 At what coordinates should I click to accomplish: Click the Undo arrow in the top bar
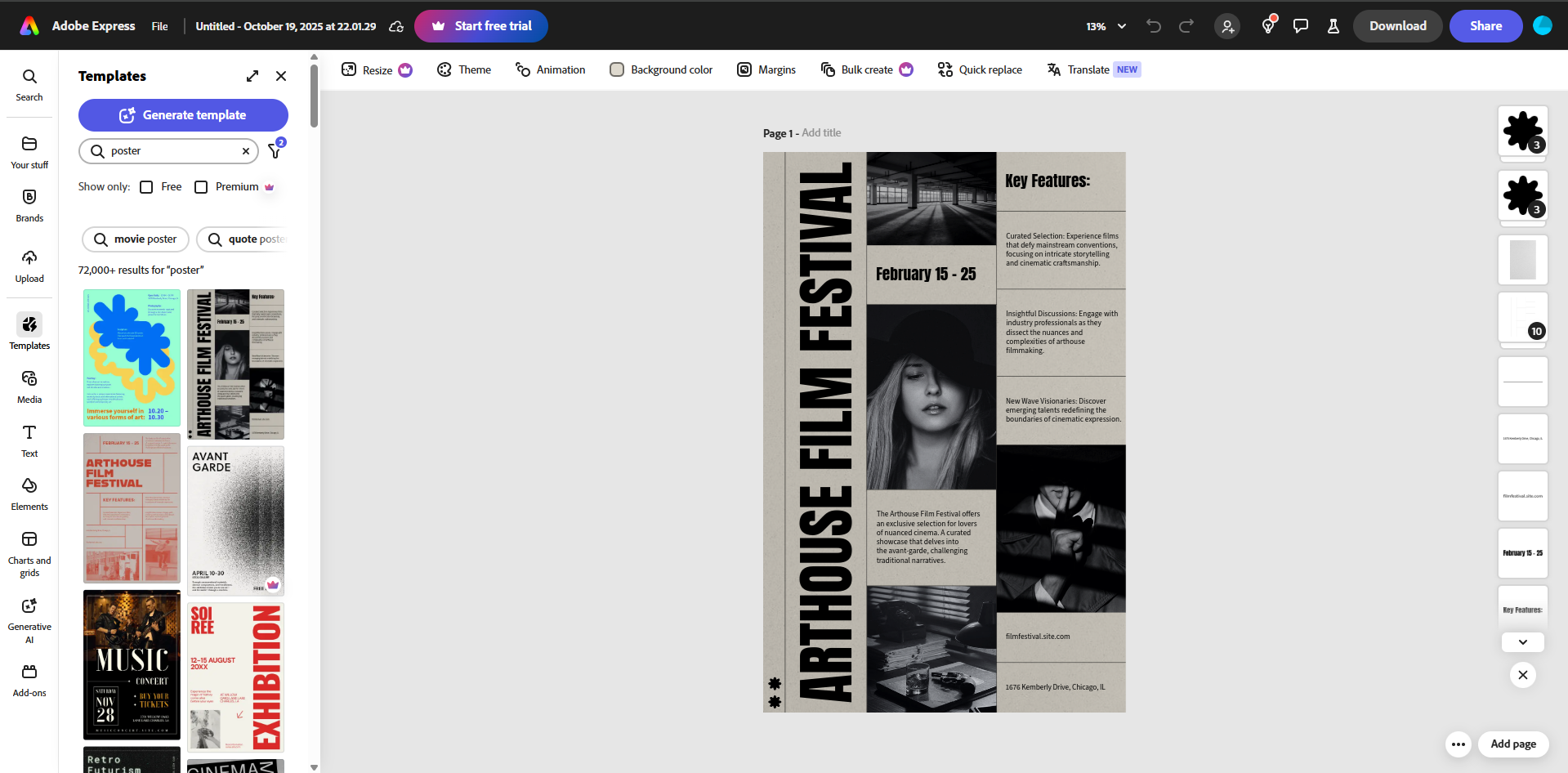click(x=1153, y=25)
